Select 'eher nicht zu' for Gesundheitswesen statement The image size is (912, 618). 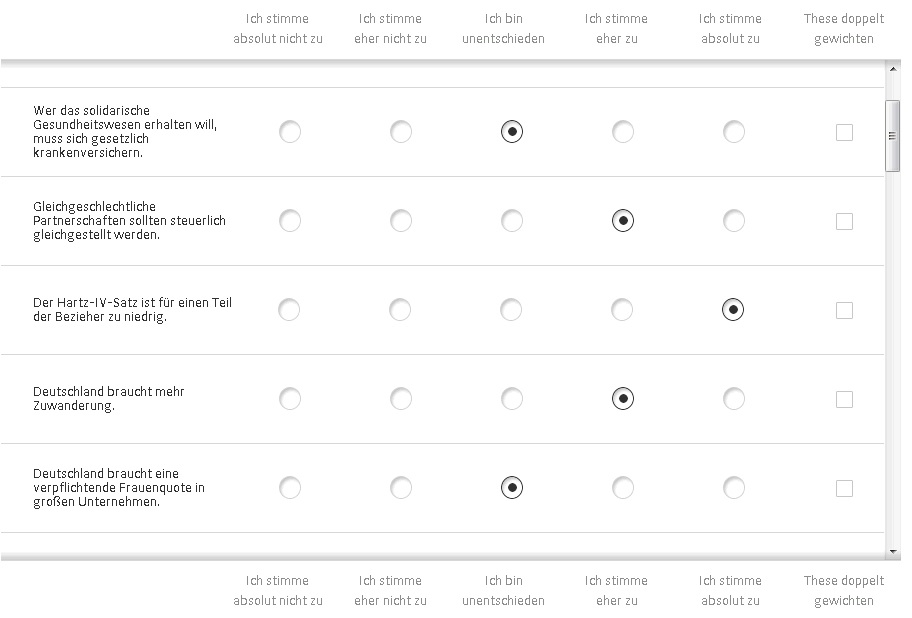[401, 132]
